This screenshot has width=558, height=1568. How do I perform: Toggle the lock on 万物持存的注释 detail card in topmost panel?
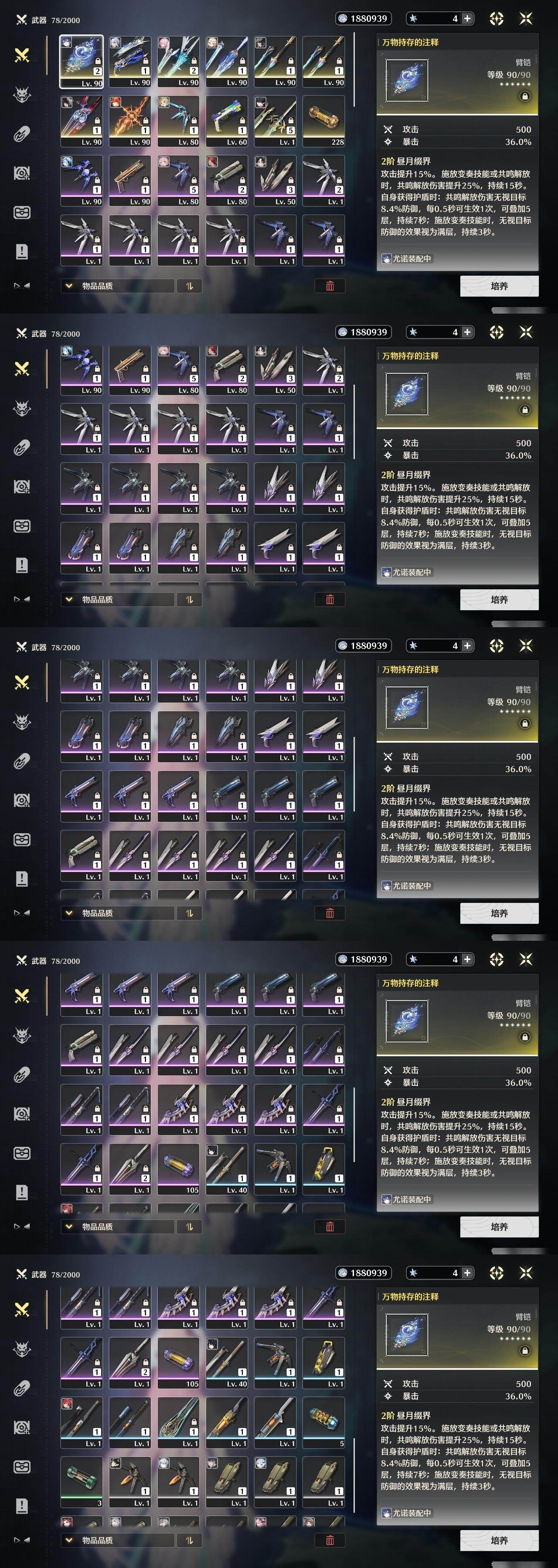point(524,96)
